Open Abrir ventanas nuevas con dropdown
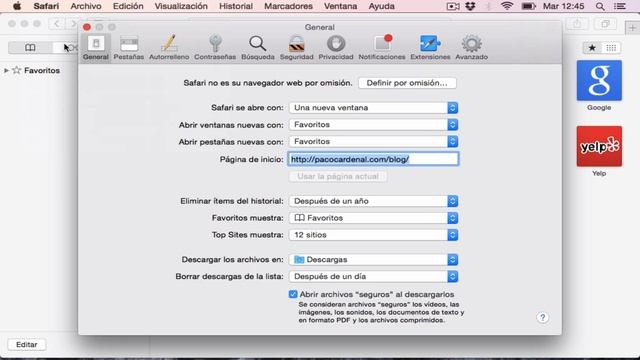This screenshot has height=360, width=640. click(x=373, y=124)
